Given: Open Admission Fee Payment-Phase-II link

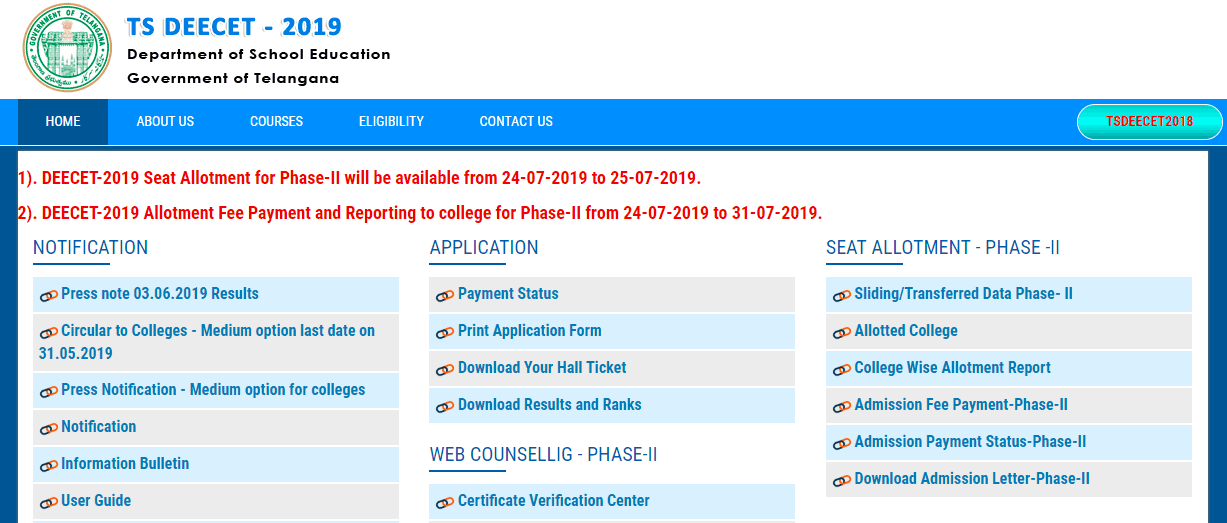Looking at the screenshot, I should click(x=960, y=405).
